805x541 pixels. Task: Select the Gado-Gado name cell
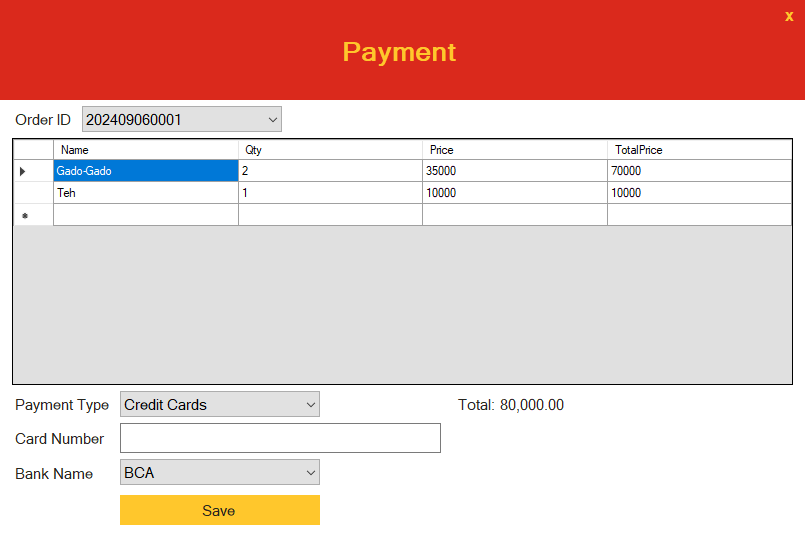pyautogui.click(x=146, y=171)
